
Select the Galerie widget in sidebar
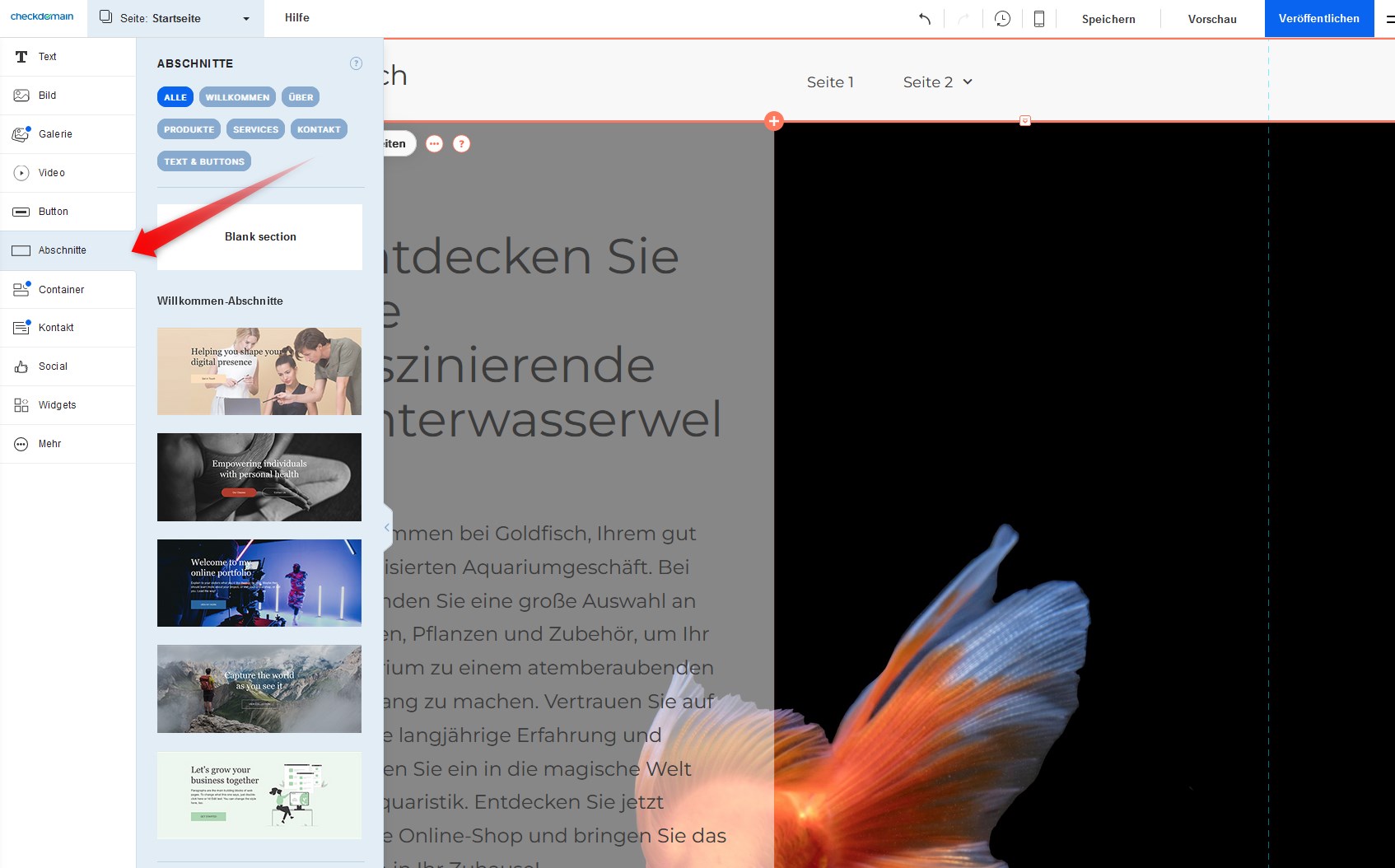(55, 134)
